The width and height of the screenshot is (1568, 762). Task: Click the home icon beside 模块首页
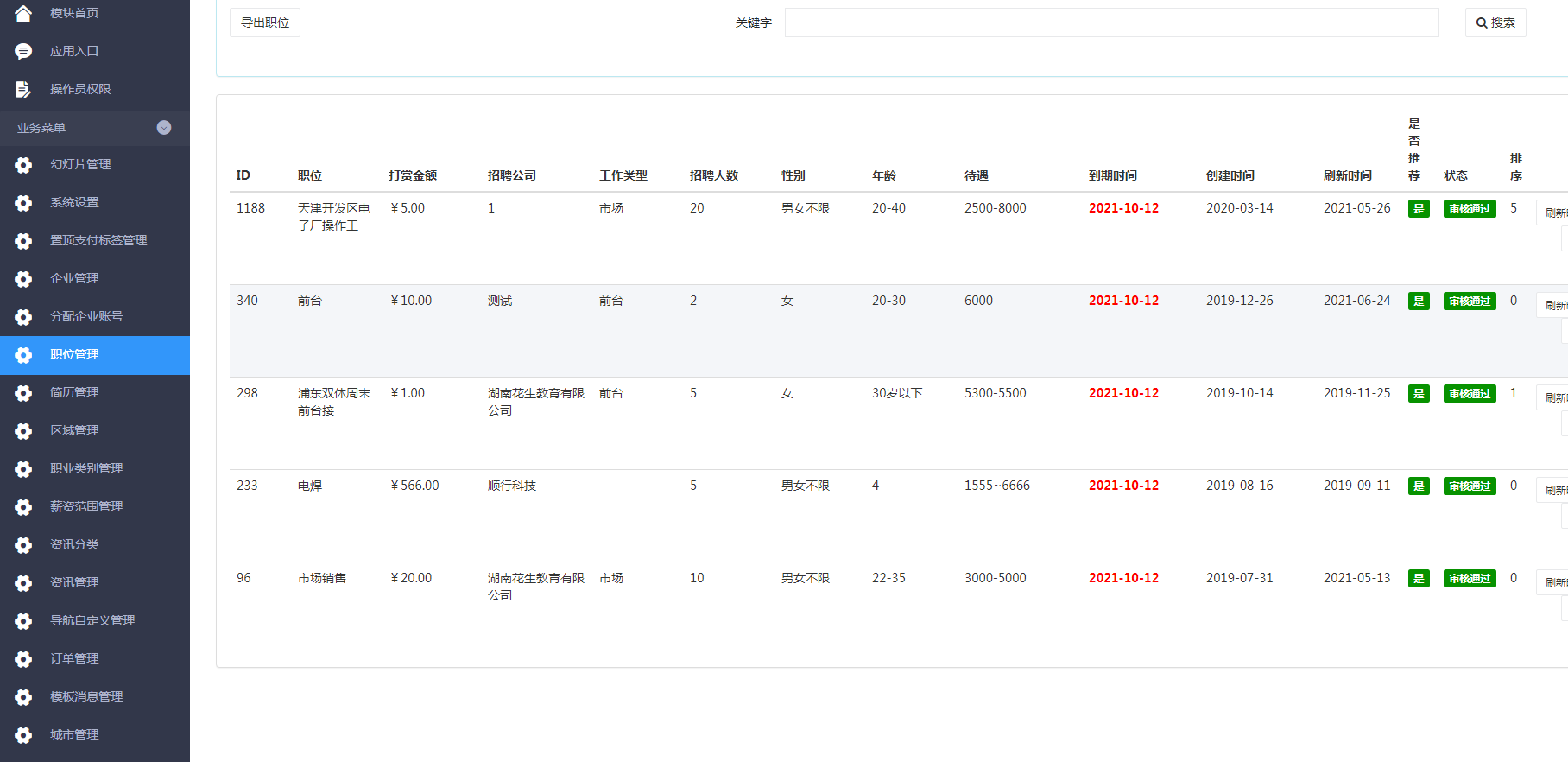pyautogui.click(x=23, y=13)
